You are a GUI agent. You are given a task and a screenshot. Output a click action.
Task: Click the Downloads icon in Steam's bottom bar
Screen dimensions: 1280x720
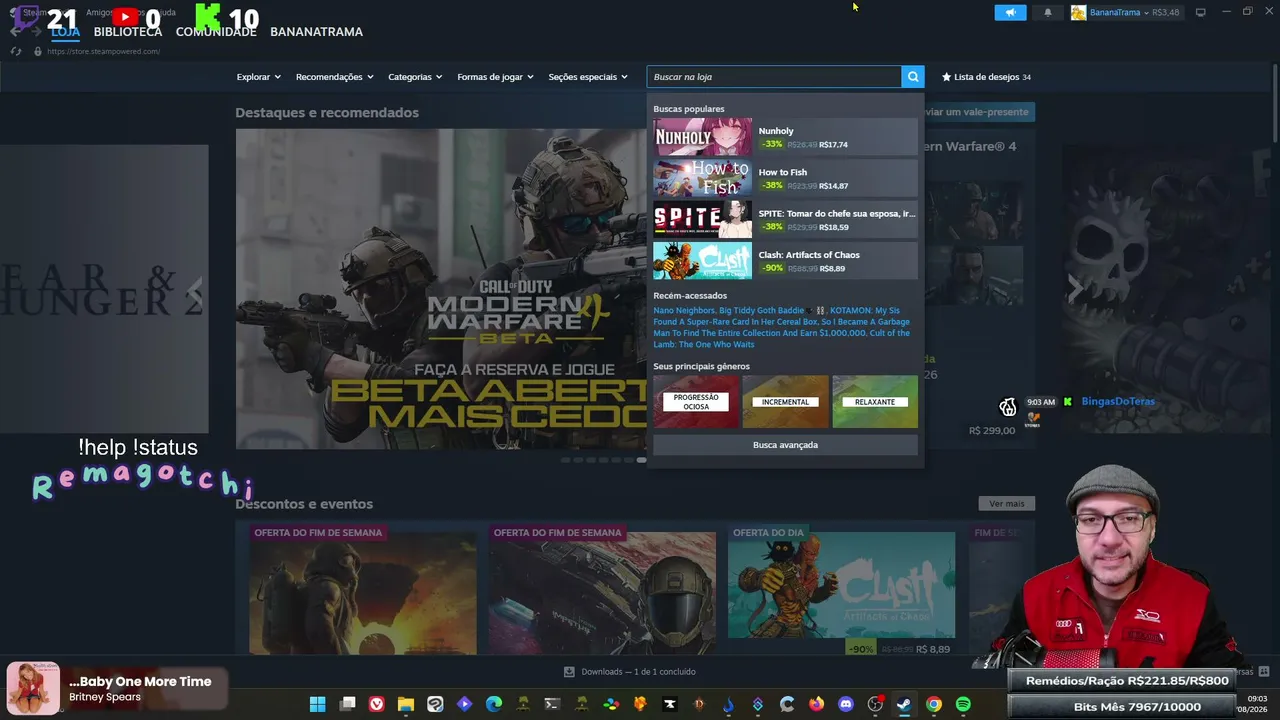[x=569, y=672]
